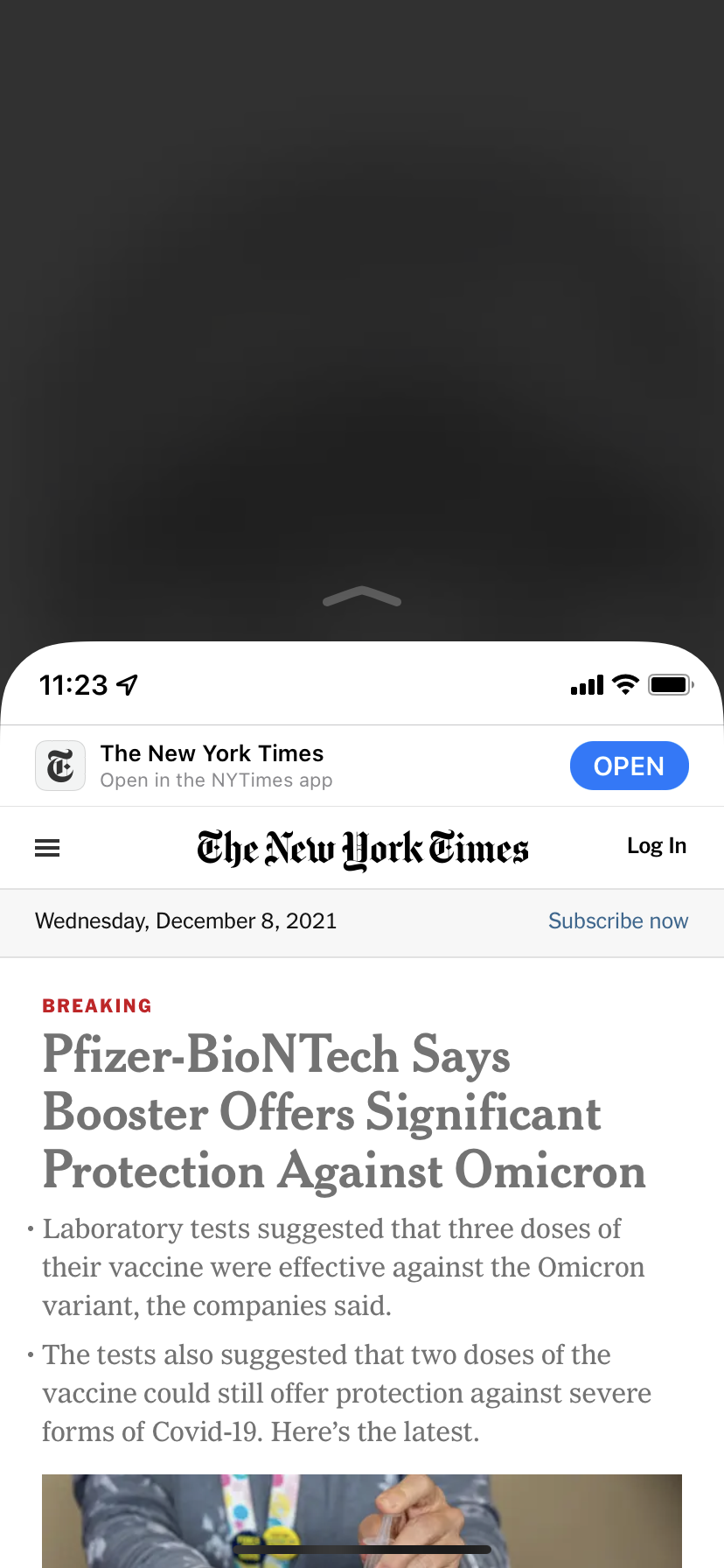This screenshot has height=1568, width=724.
Task: Open the bullet about three vaccine doses
Action: click(344, 1267)
